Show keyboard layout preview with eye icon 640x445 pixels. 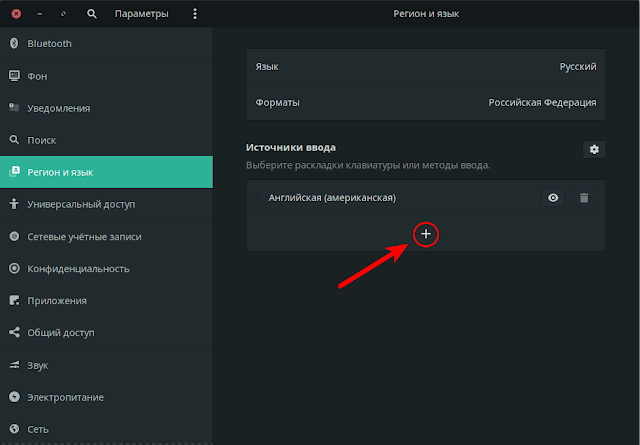tap(553, 198)
